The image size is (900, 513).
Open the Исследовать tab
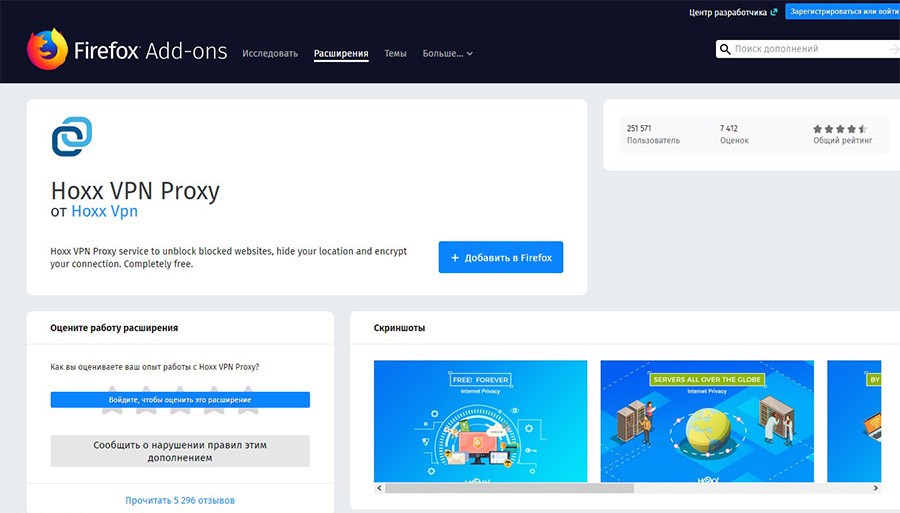[x=270, y=53]
